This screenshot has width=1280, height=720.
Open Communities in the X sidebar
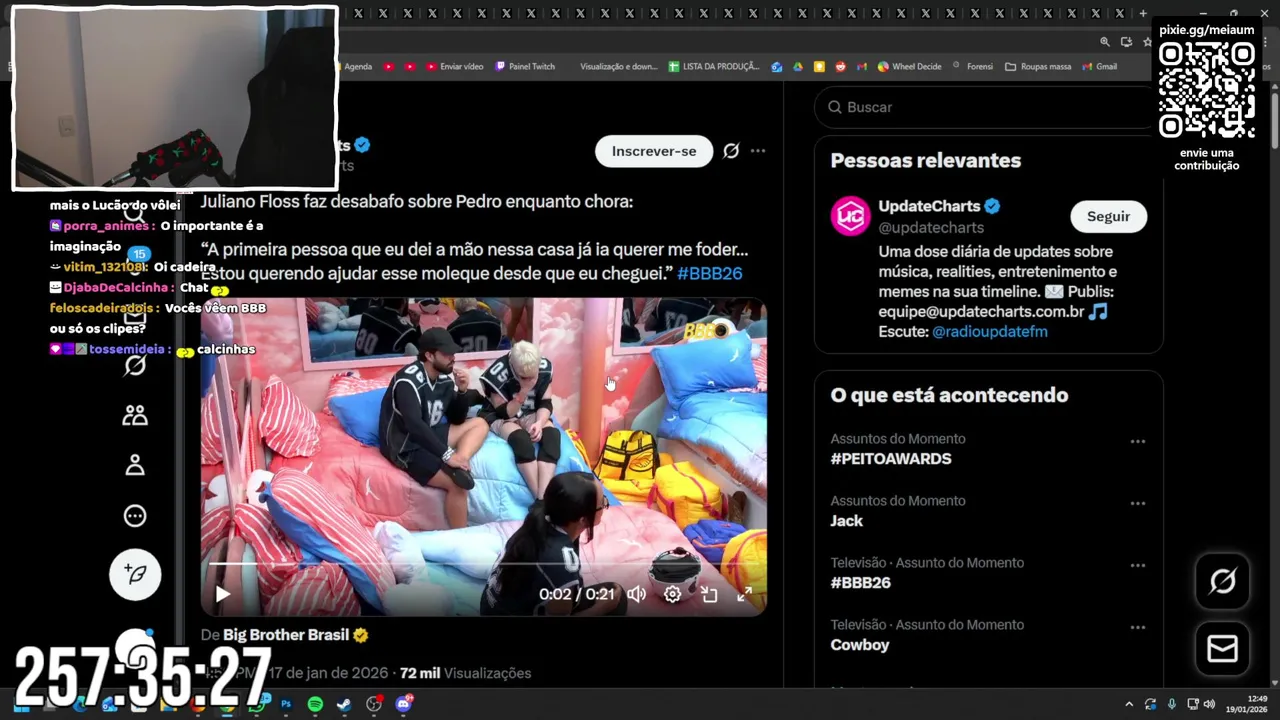[x=135, y=415]
